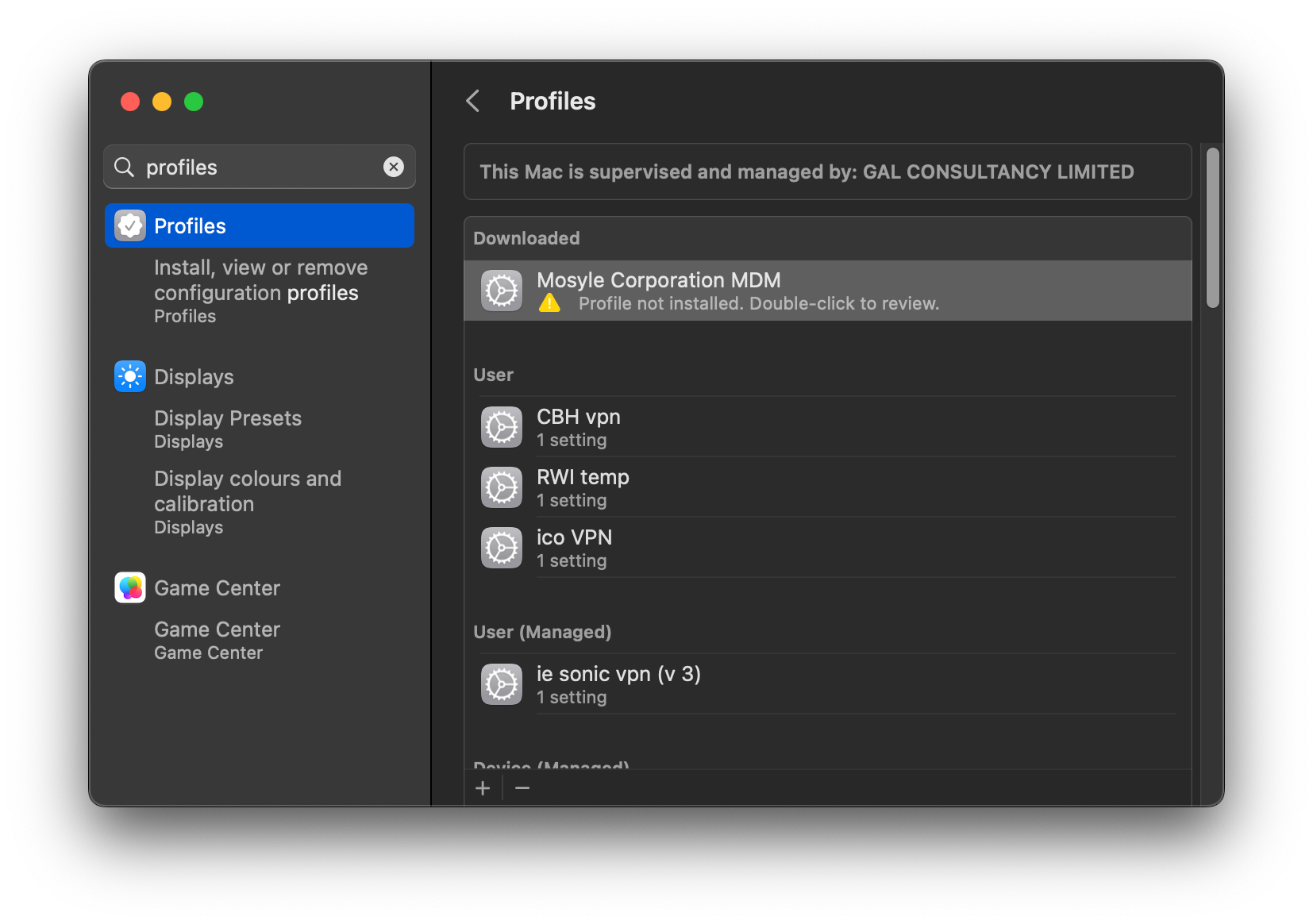Viewport: 1313px width, 924px height.
Task: Click the green zoom window button
Action: coord(194,102)
